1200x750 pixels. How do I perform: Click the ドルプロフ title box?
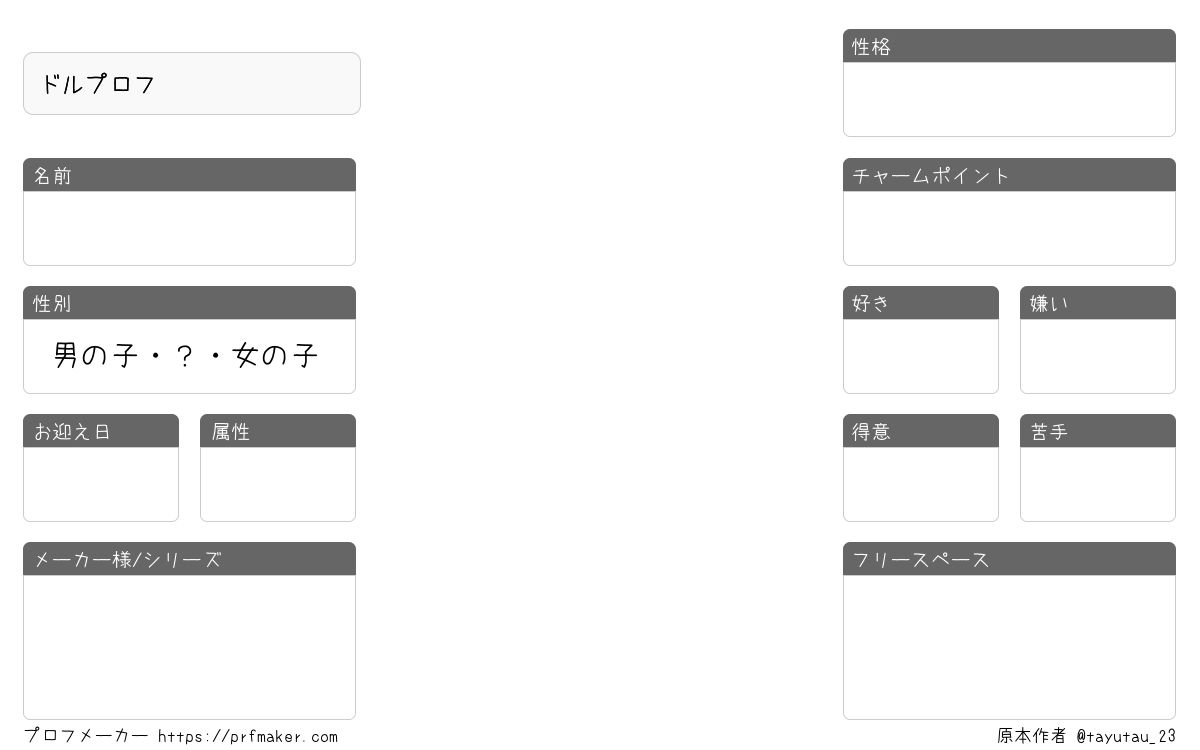[192, 84]
